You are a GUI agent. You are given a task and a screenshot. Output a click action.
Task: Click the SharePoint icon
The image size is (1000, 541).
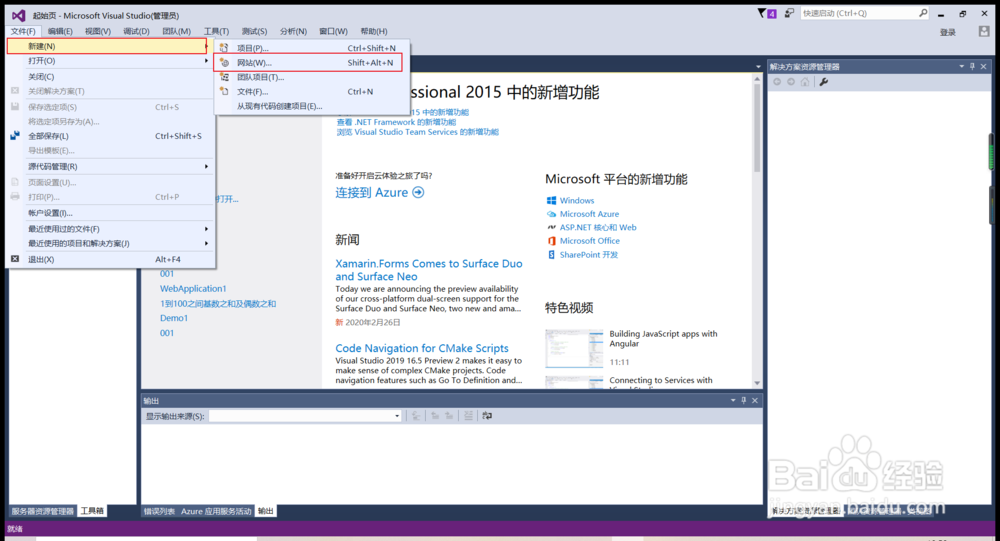click(552, 255)
